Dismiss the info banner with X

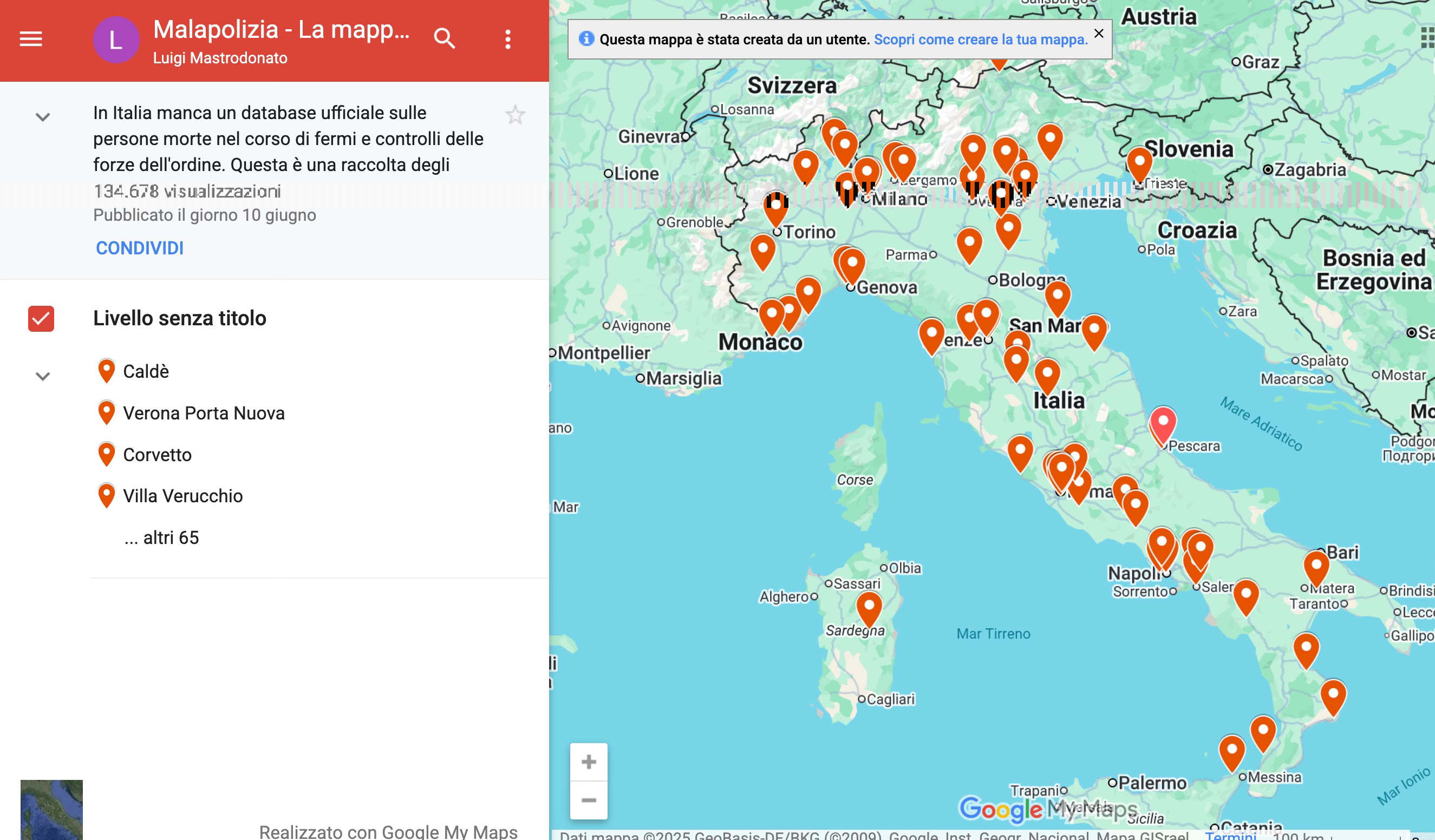click(1099, 33)
